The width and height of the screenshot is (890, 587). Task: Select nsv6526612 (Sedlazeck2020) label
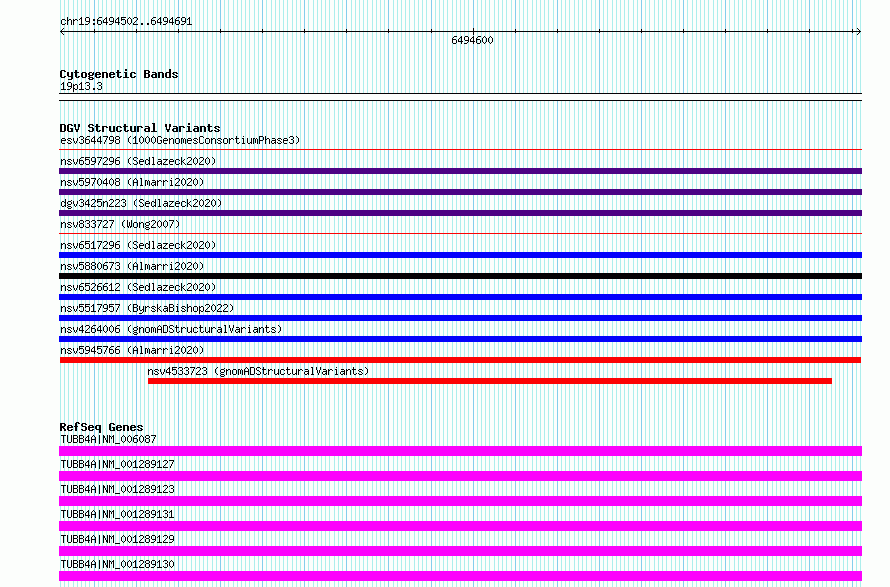(x=138, y=287)
